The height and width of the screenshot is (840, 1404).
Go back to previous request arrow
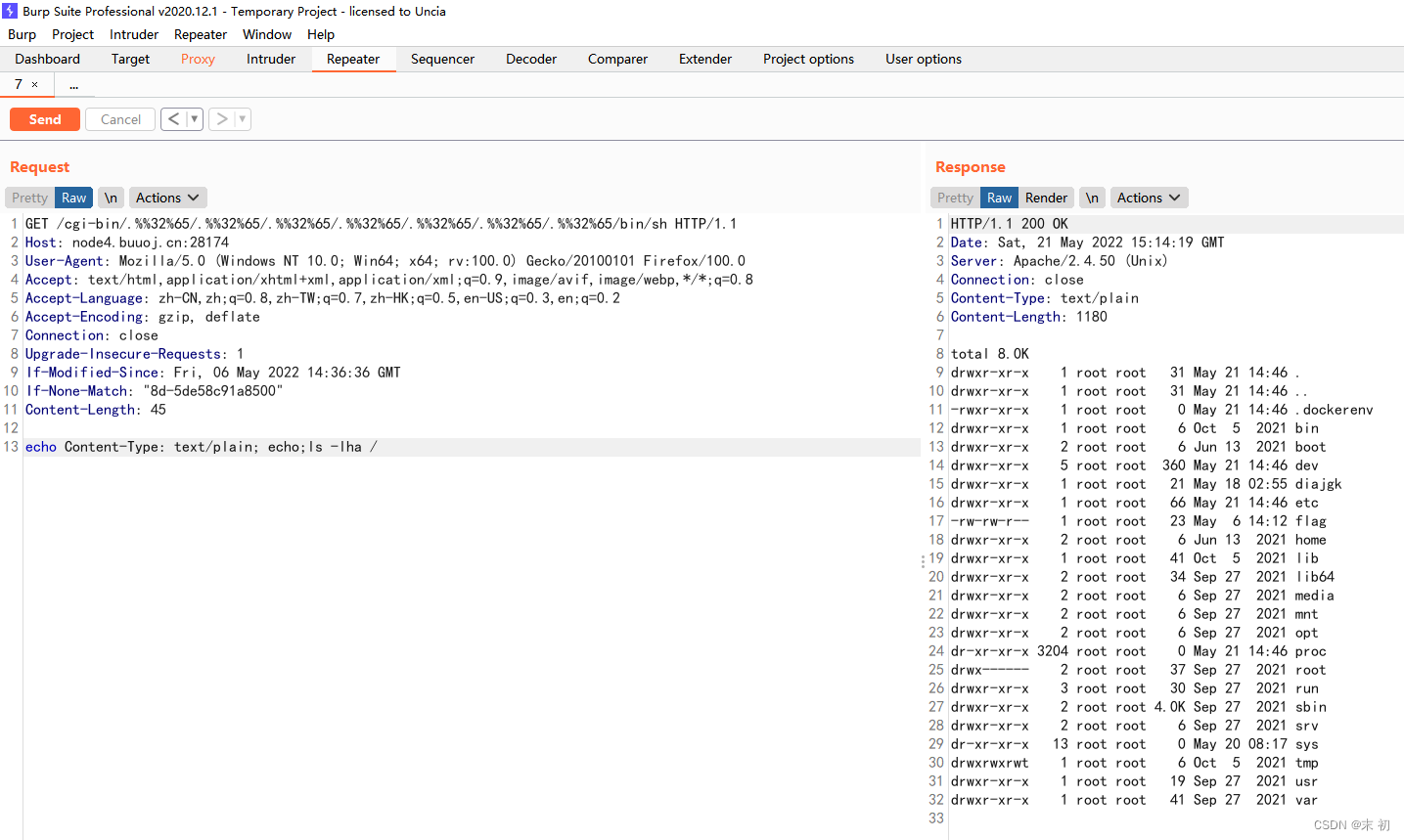click(173, 119)
